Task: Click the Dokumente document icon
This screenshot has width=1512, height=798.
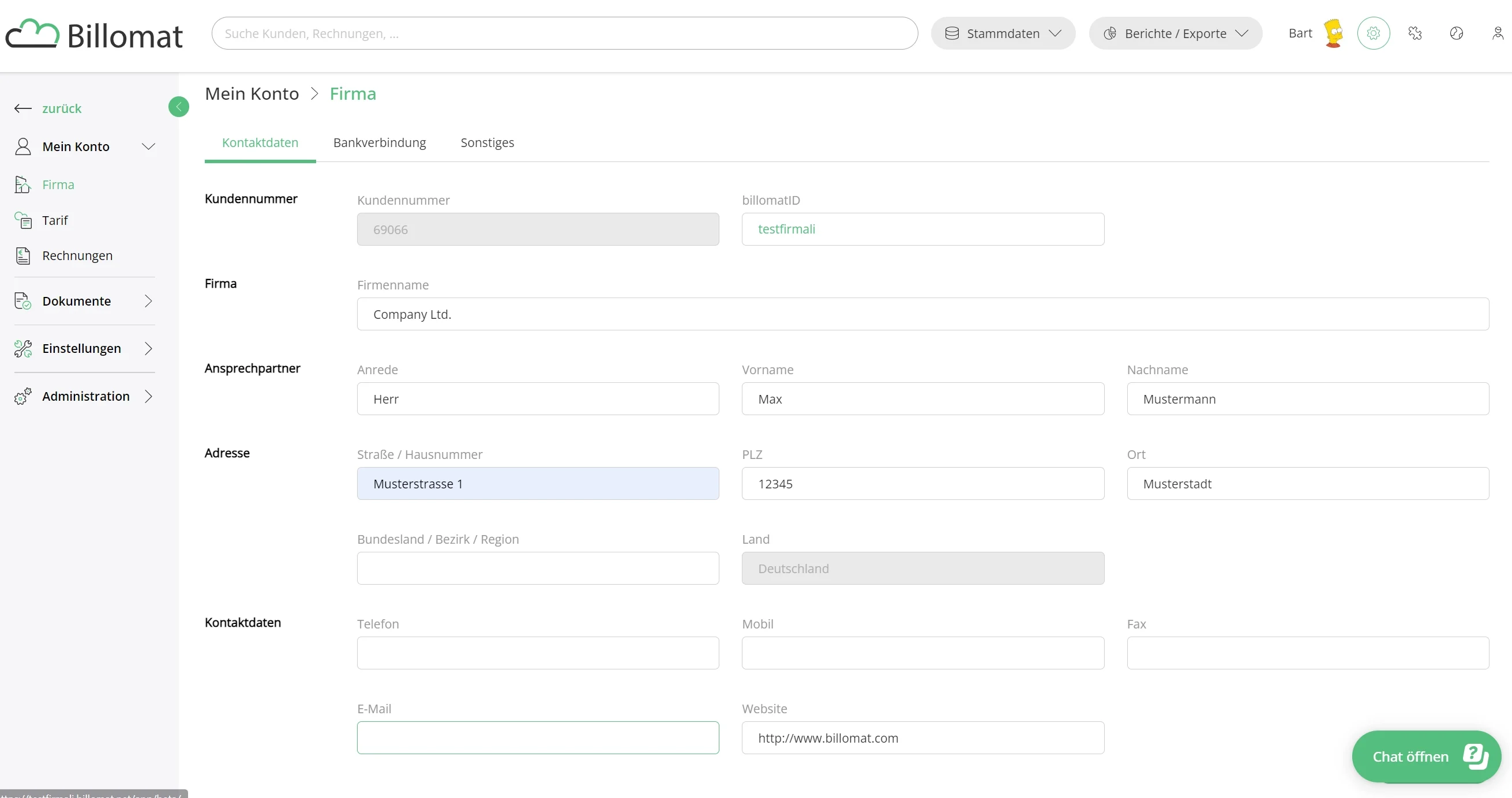Action: [x=22, y=301]
